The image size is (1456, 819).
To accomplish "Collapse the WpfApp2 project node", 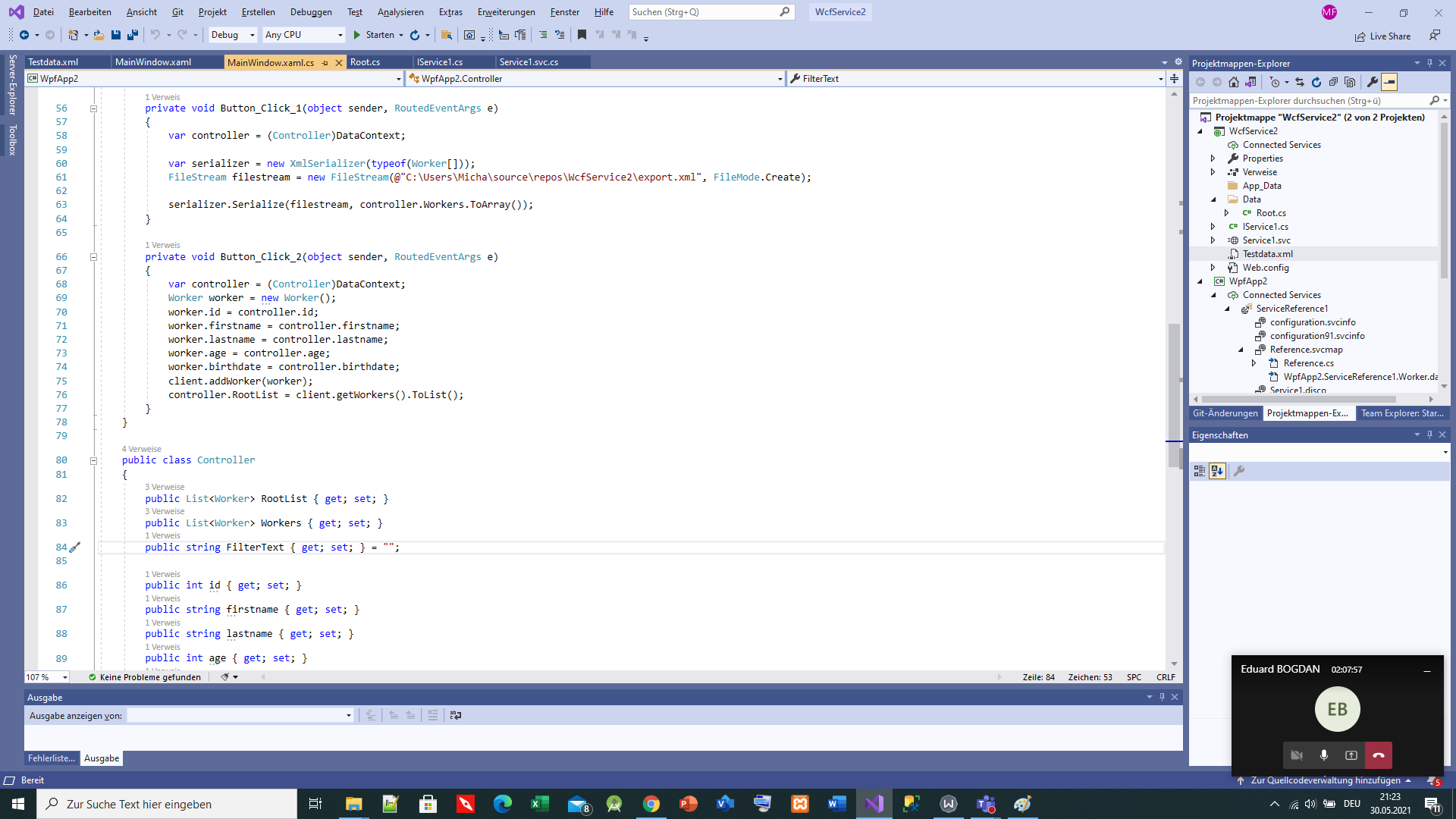I will pyautogui.click(x=1200, y=281).
